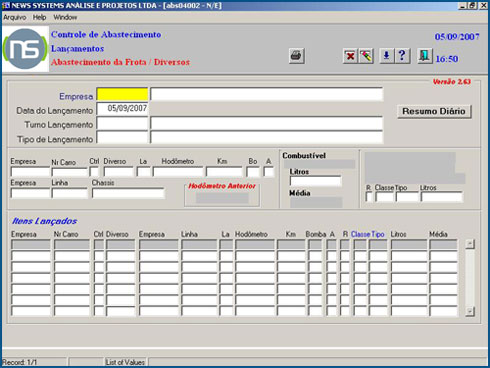Screen dimensions: 490x368
Task: Click the time 16:50 in header
Action: (x=447, y=59)
